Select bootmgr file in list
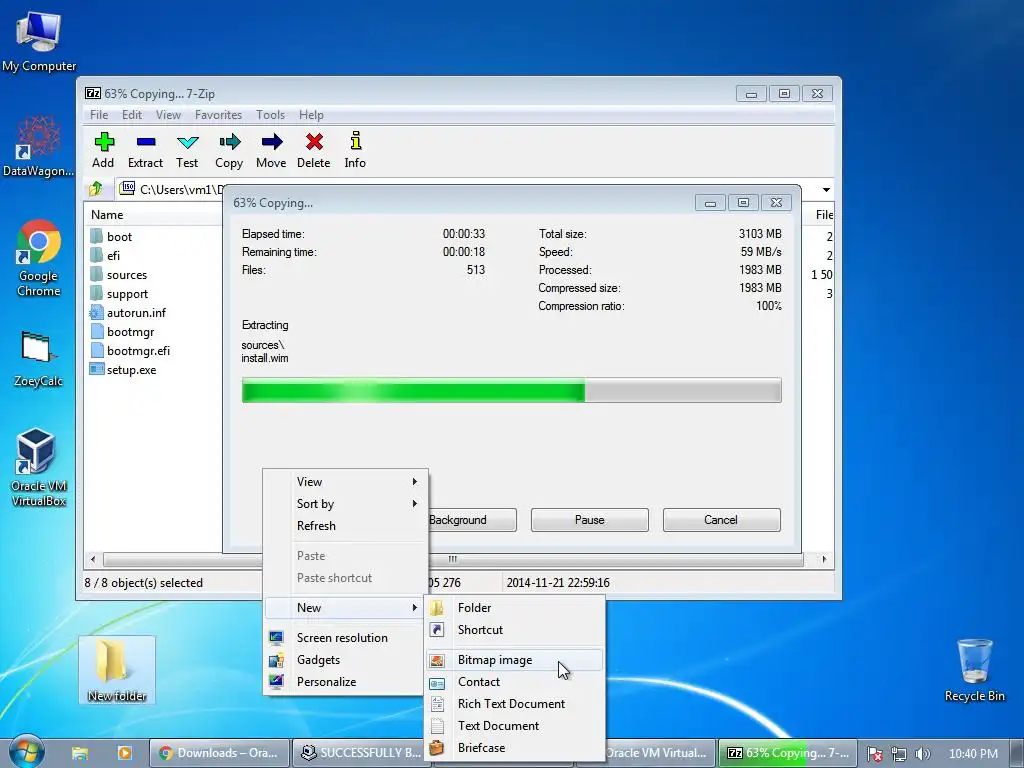This screenshot has height=768, width=1024. [121, 331]
